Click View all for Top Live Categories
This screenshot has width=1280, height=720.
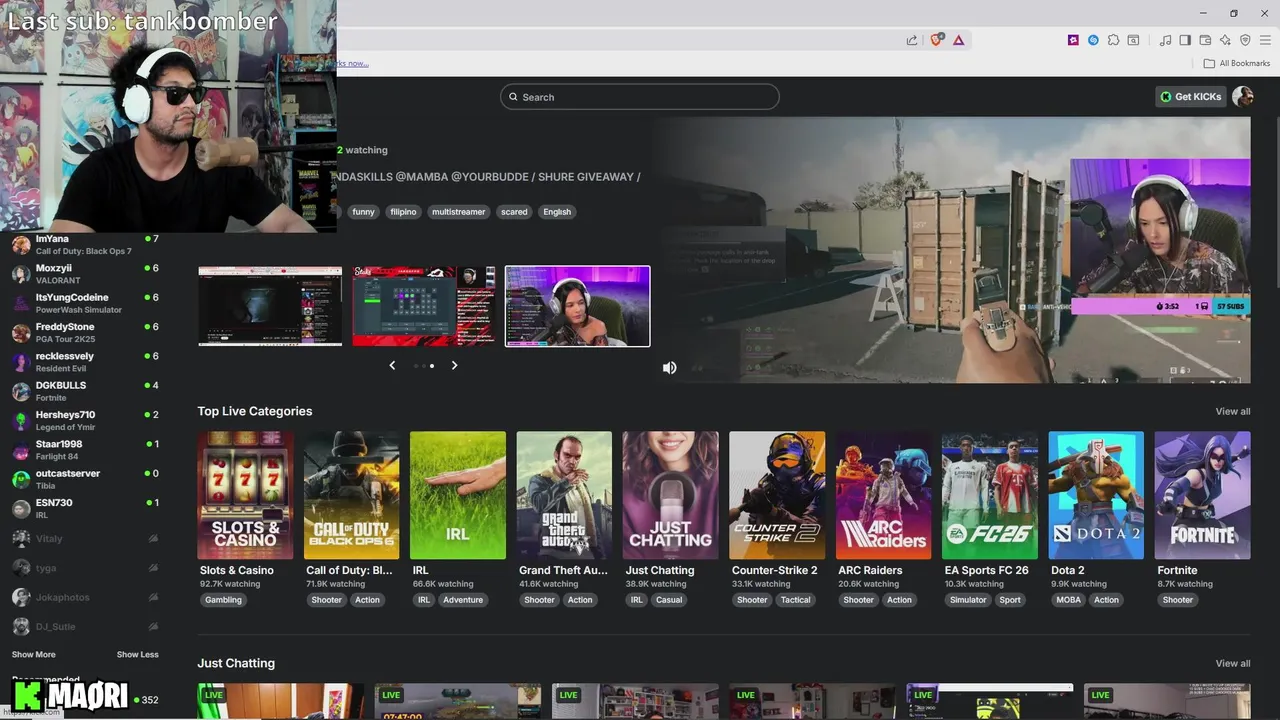pyautogui.click(x=1232, y=411)
